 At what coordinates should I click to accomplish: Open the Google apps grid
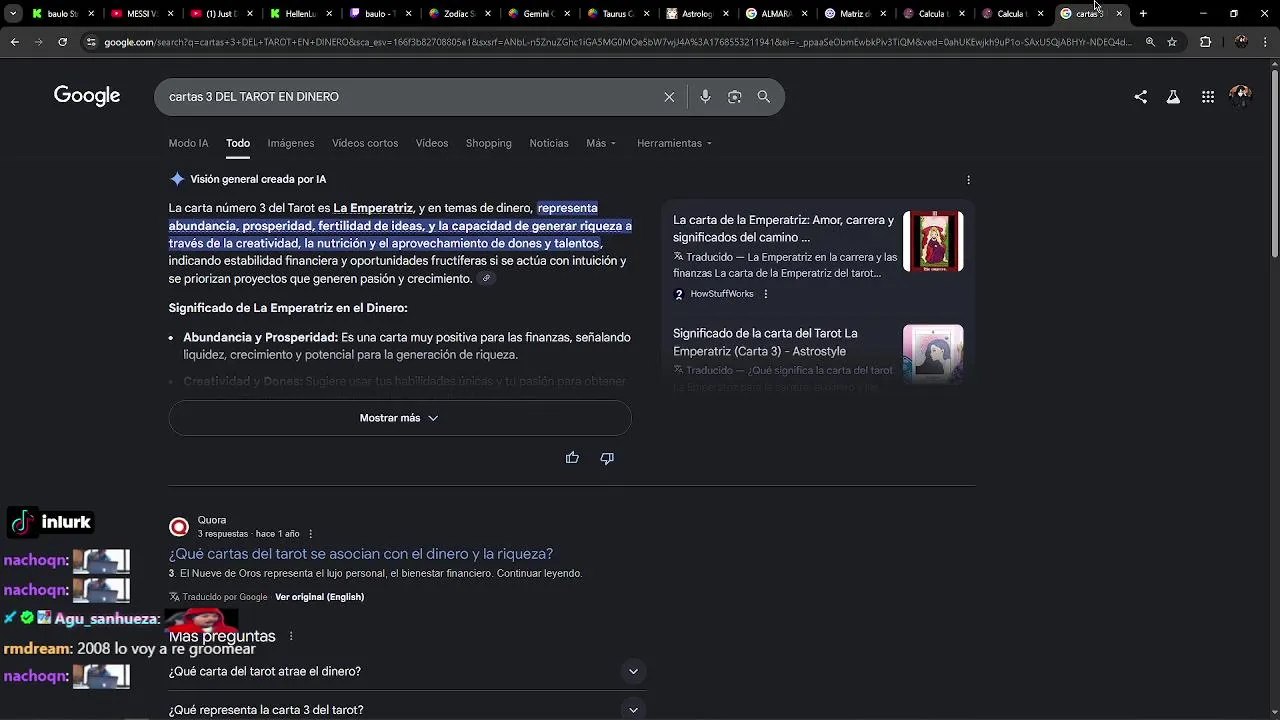1208,97
